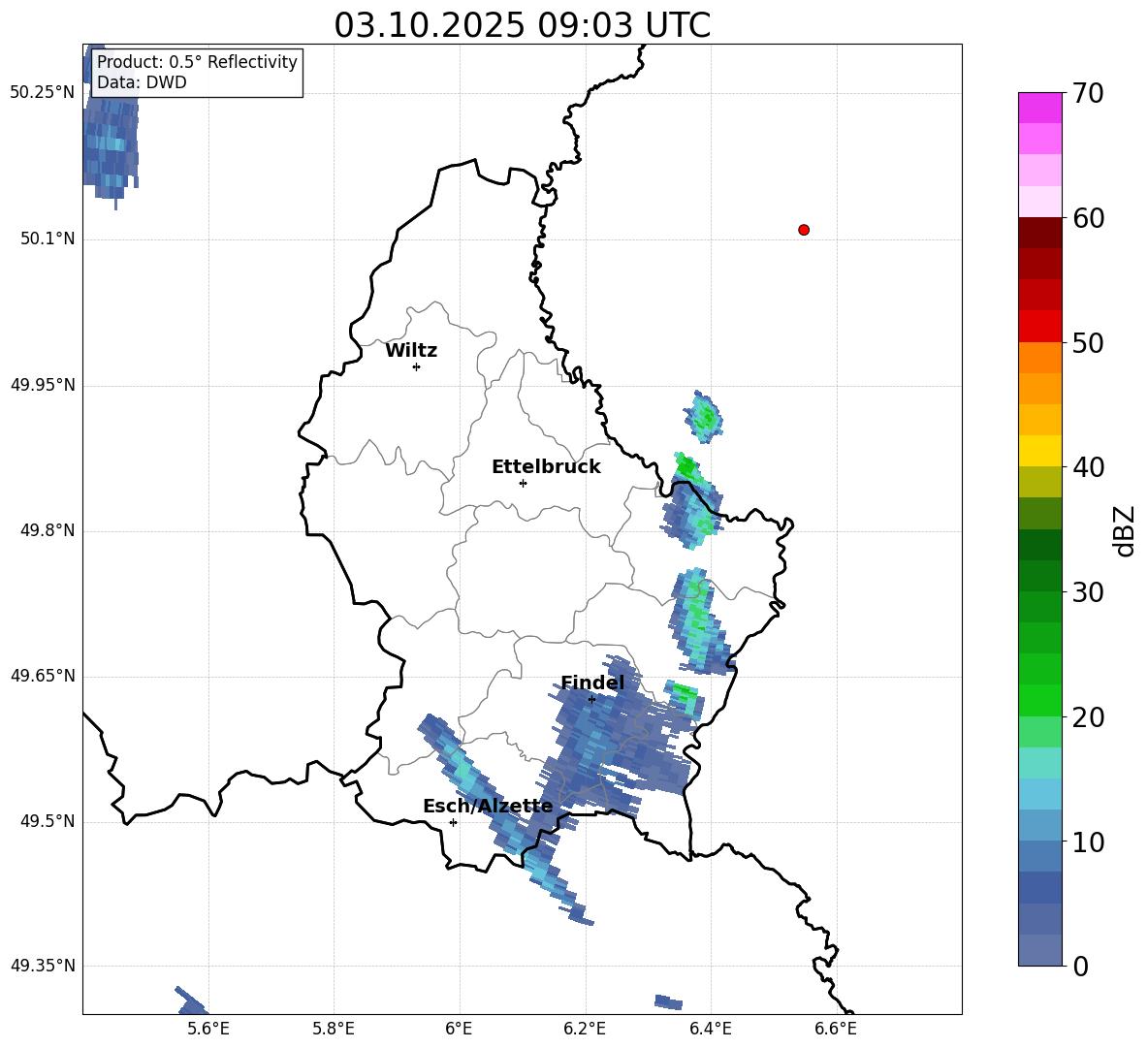Click the small echo at the bottom near 6.3°E

[x=668, y=1001]
